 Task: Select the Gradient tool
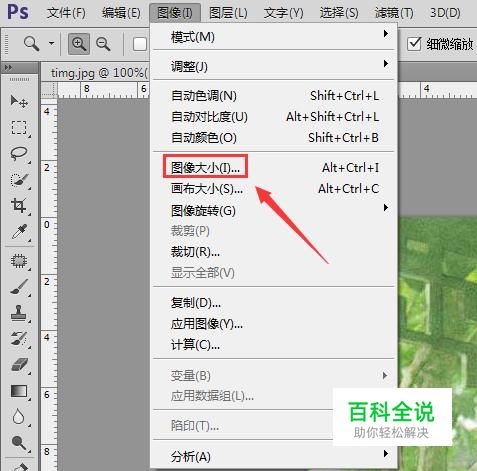tap(19, 391)
